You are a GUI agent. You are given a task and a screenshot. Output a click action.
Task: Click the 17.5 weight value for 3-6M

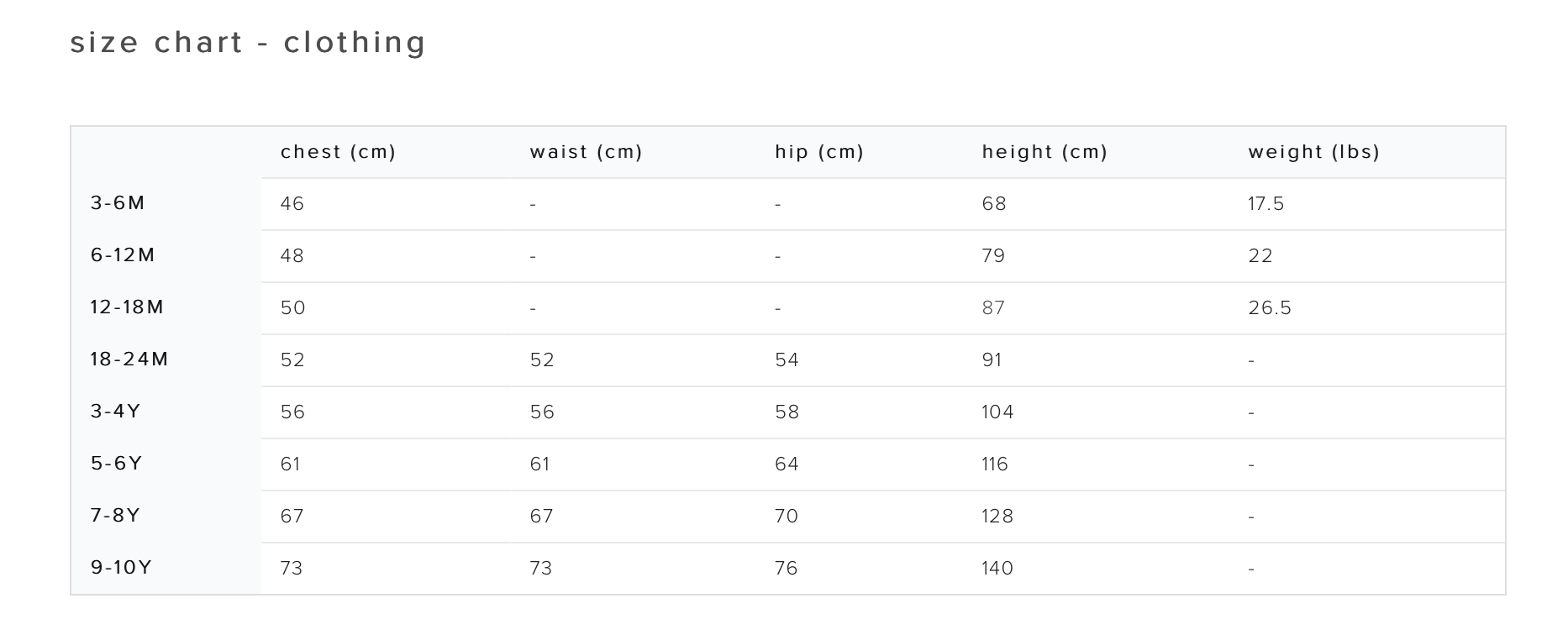click(x=1266, y=204)
